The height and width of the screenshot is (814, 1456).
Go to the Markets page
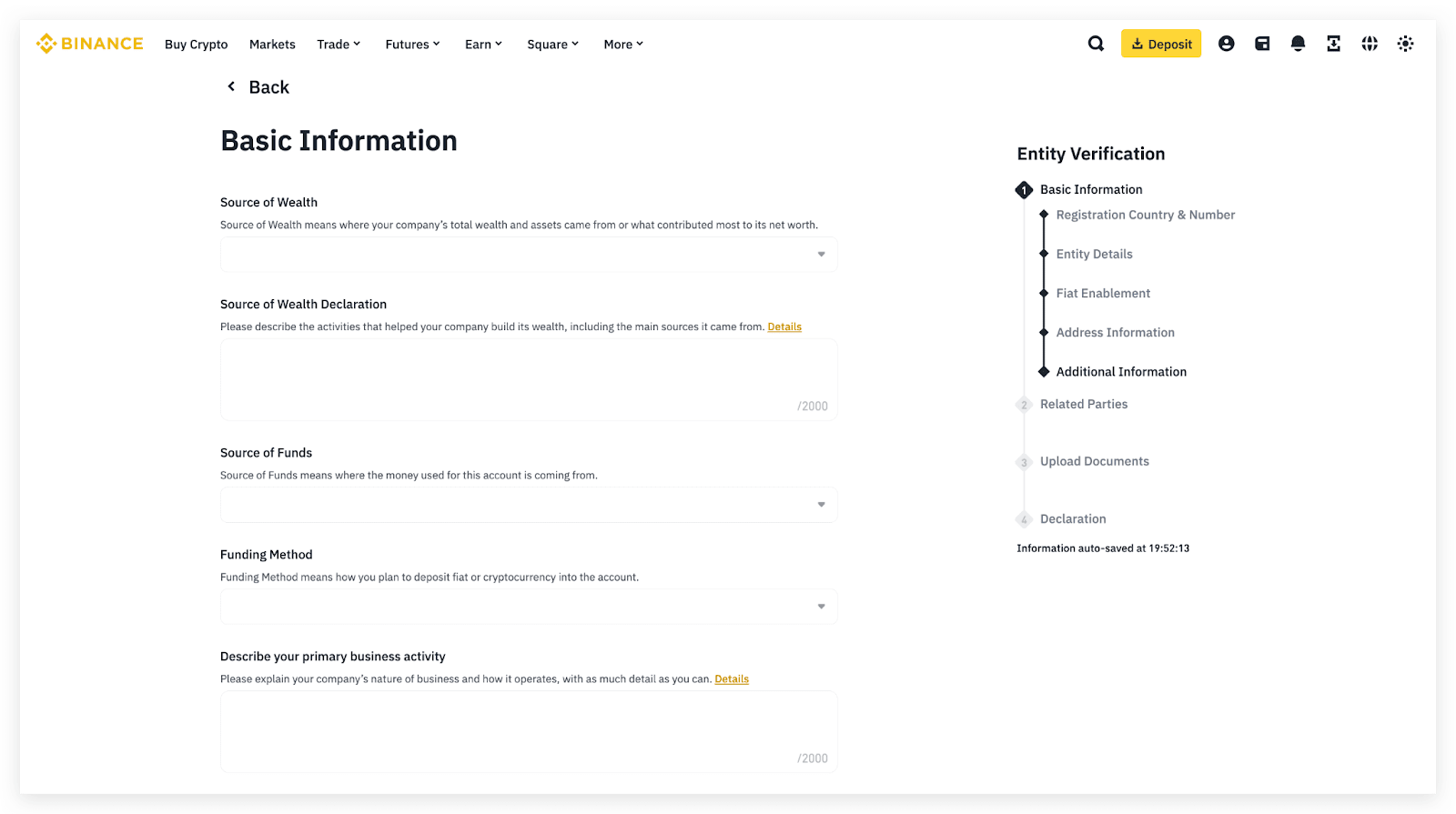coord(272,45)
